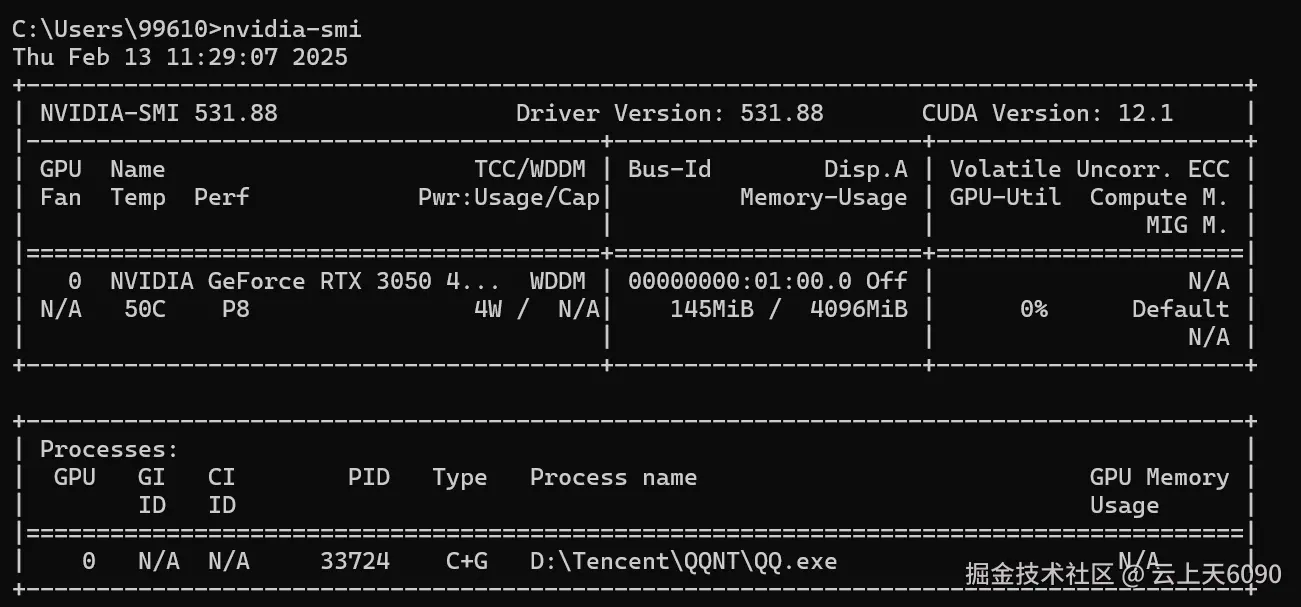This screenshot has width=1301, height=607.
Task: Click the CUDA Version 12.1 text
Action: pyautogui.click(x=1047, y=113)
